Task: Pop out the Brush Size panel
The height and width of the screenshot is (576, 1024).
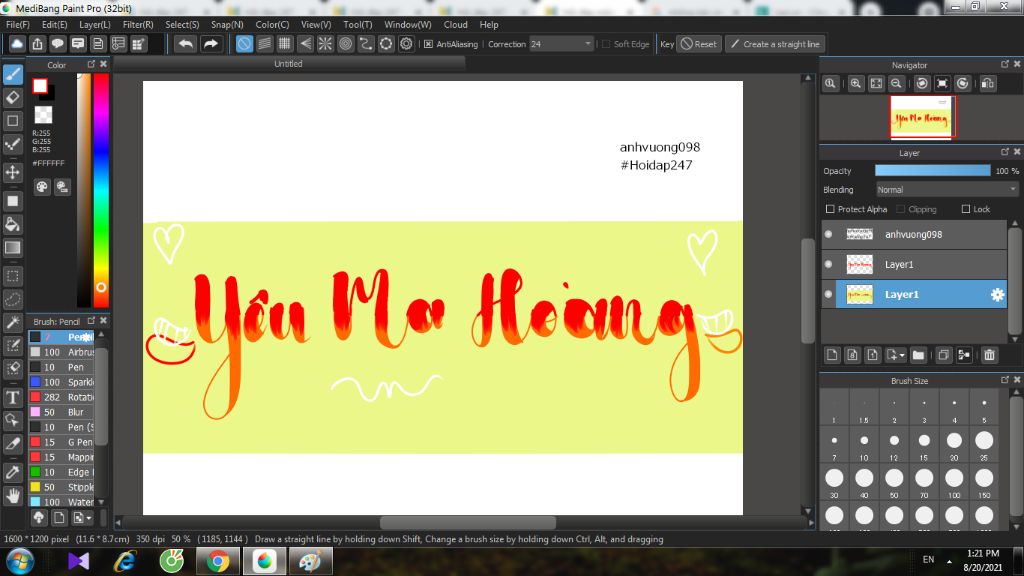Action: click(1004, 379)
